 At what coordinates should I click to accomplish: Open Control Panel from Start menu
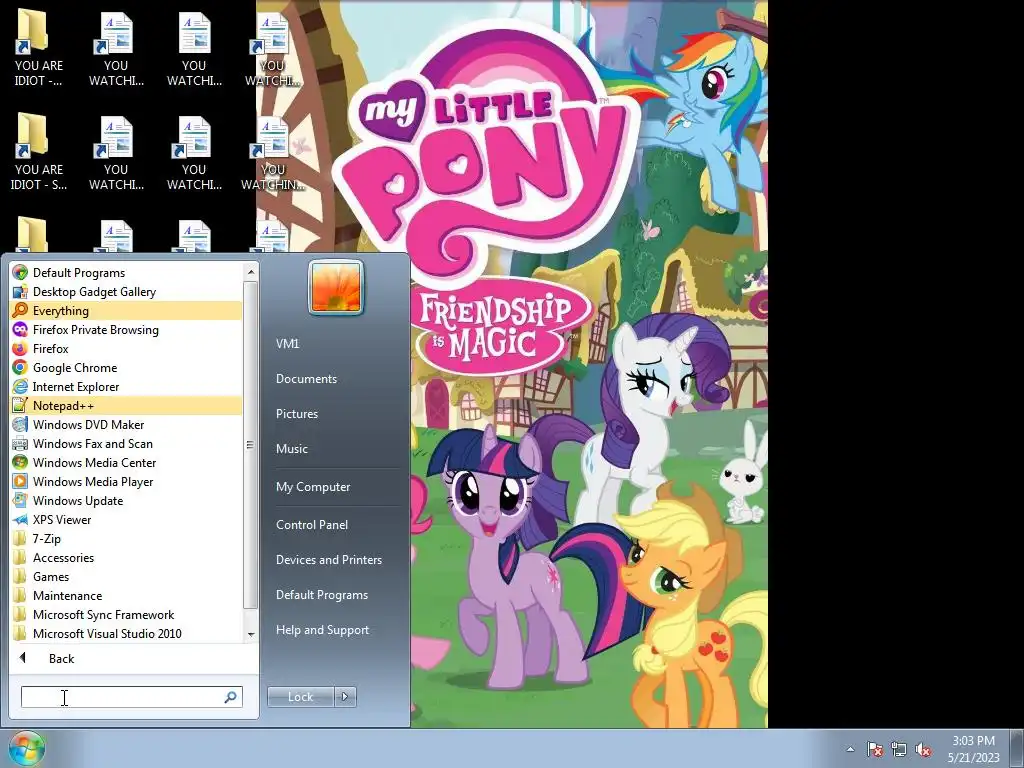[312, 524]
